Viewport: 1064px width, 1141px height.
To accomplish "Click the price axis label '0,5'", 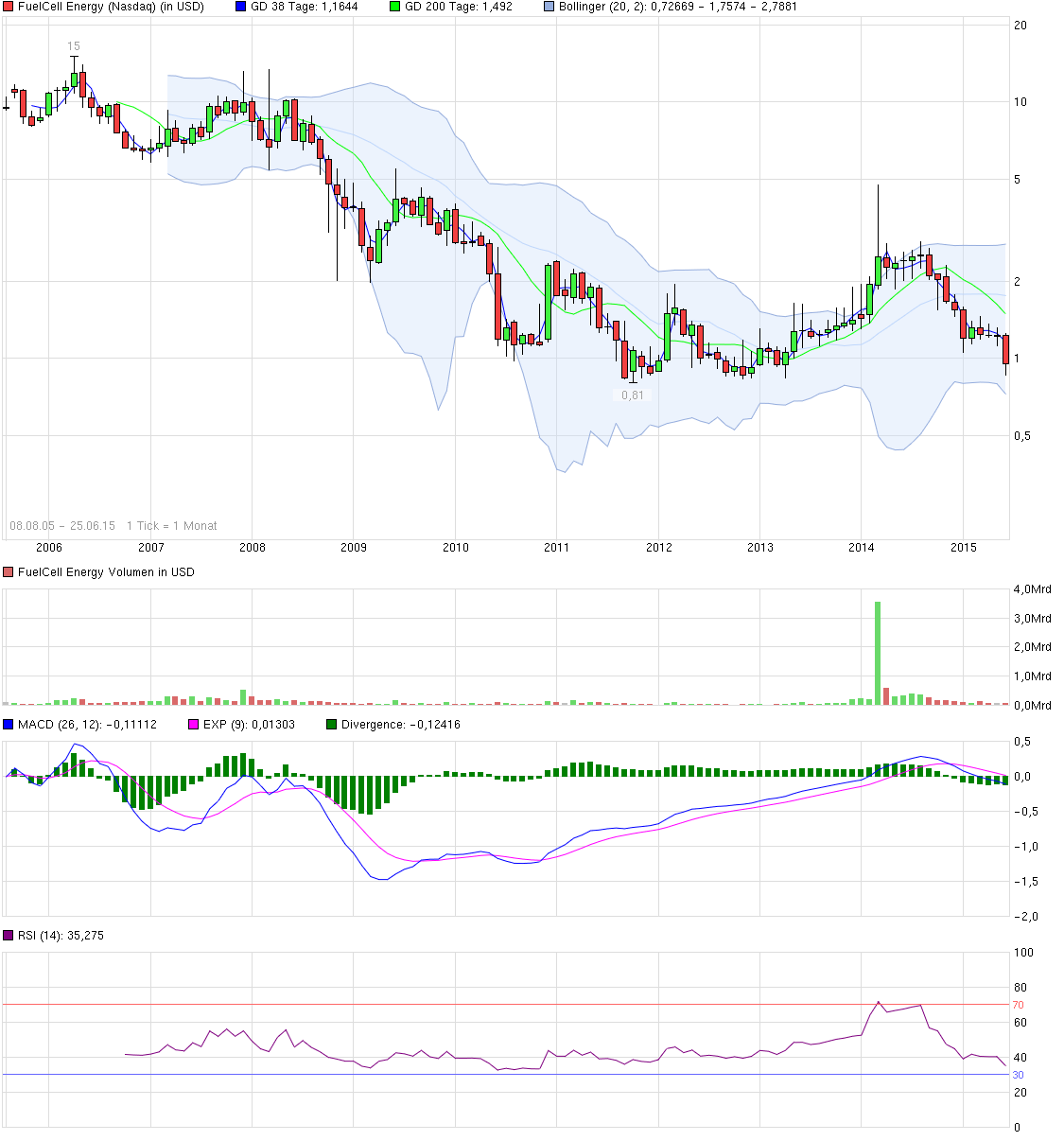I will pyautogui.click(x=1022, y=436).
